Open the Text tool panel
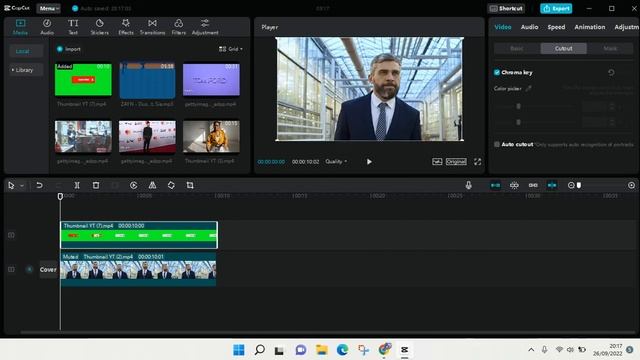This screenshot has height=360, width=640. pyautogui.click(x=73, y=27)
